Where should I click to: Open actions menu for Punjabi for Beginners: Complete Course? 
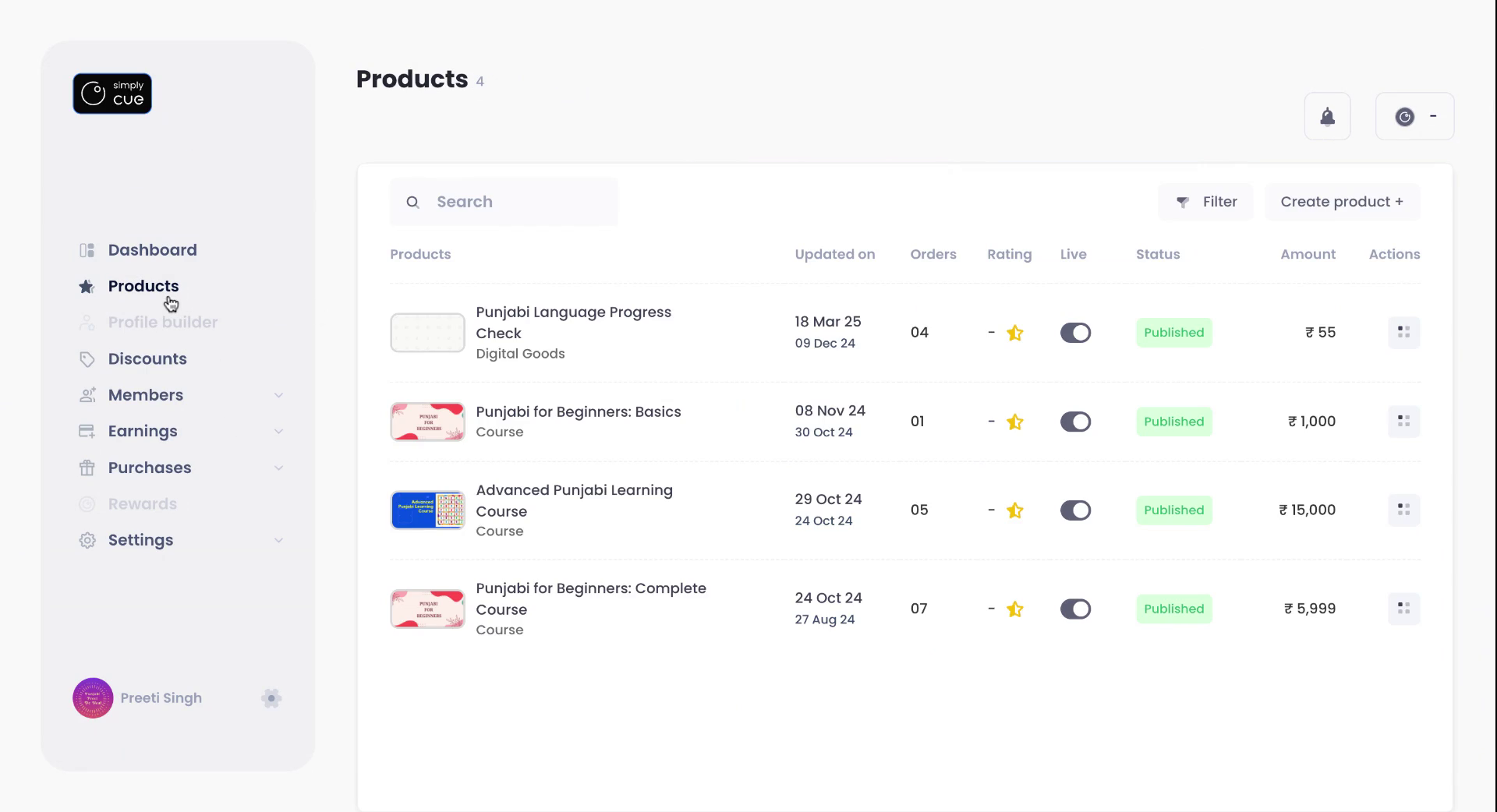[x=1403, y=609]
